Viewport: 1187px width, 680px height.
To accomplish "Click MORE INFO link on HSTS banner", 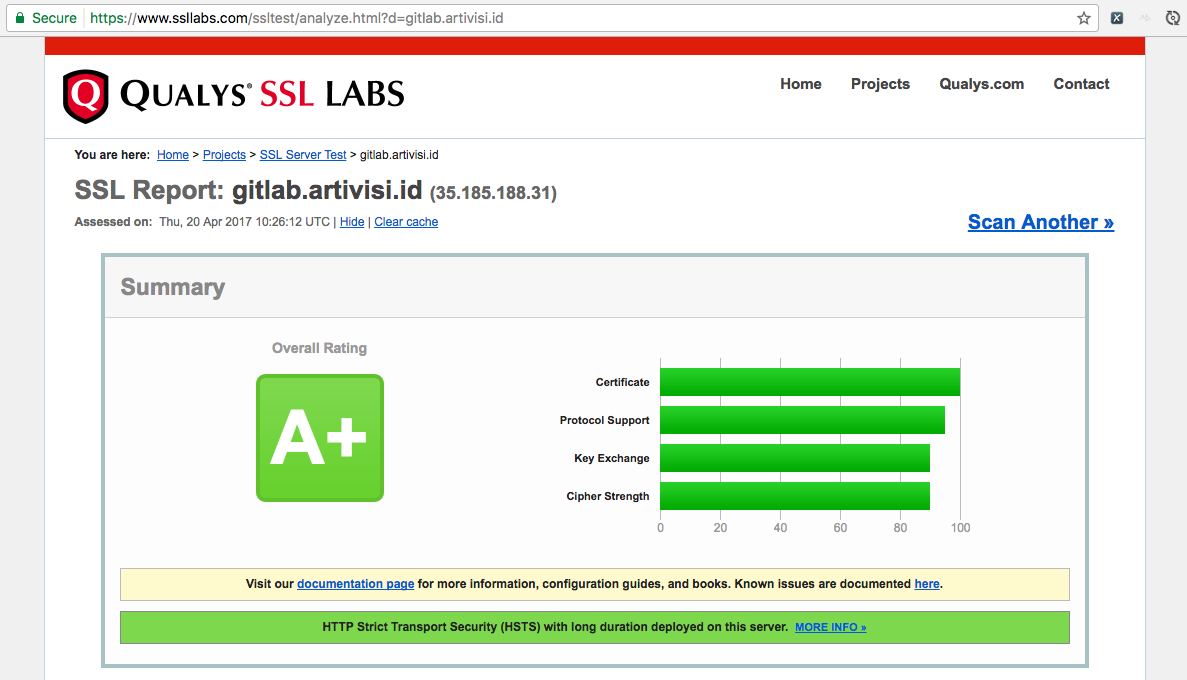I will point(830,627).
